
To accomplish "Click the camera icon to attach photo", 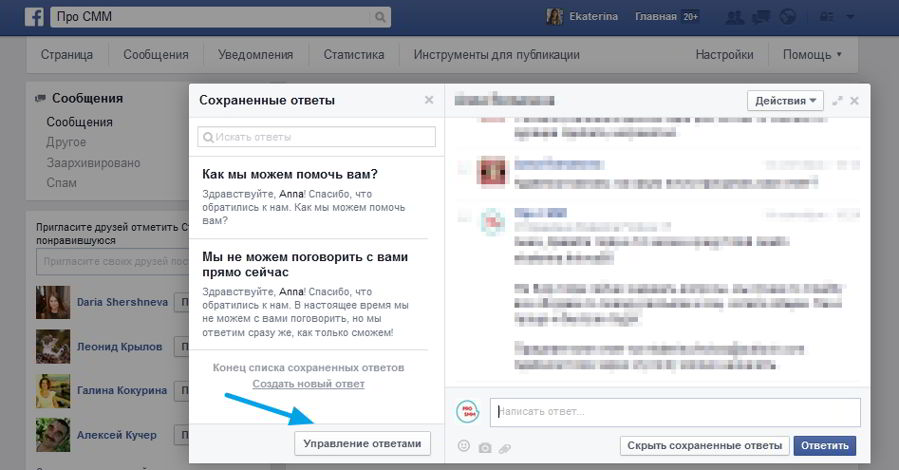I will [x=485, y=447].
